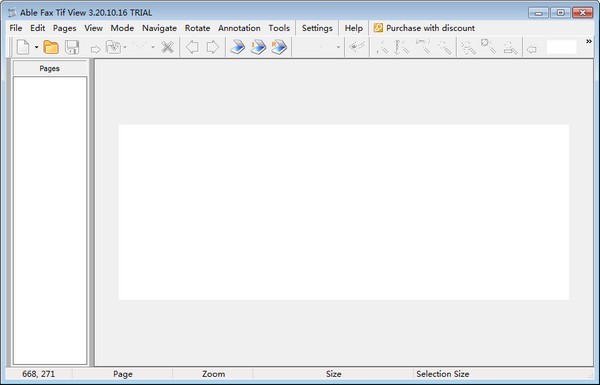Click the app icon in the title bar
The height and width of the screenshot is (385, 600).
pos(12,13)
